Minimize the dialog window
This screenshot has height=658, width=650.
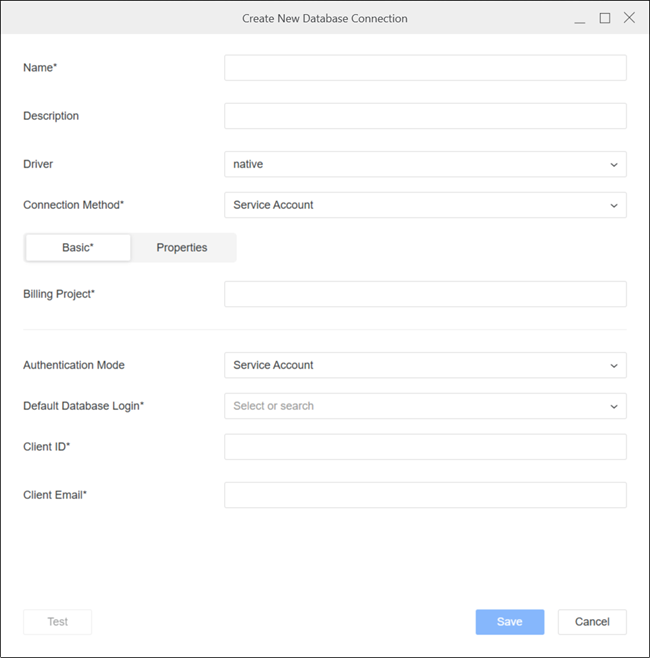(x=580, y=18)
